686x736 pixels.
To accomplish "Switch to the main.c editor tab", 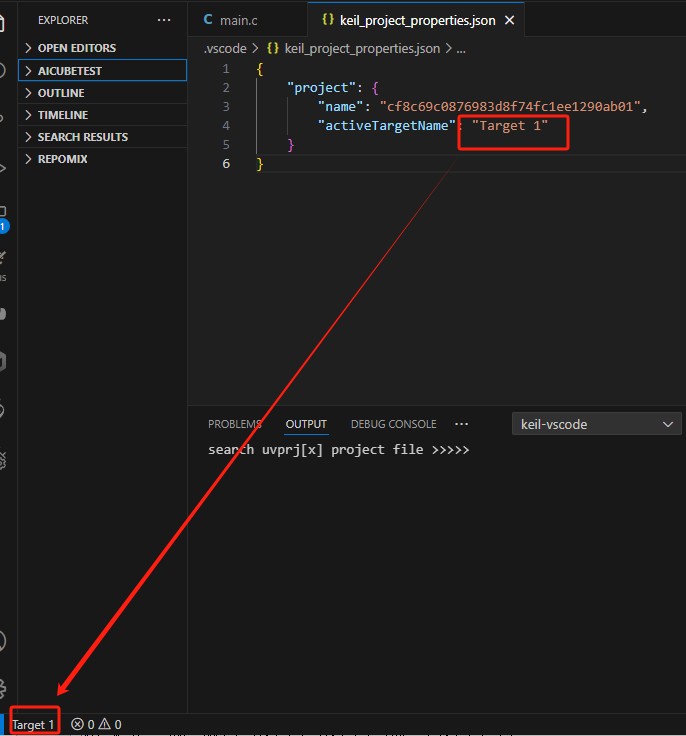I will pyautogui.click(x=247, y=20).
